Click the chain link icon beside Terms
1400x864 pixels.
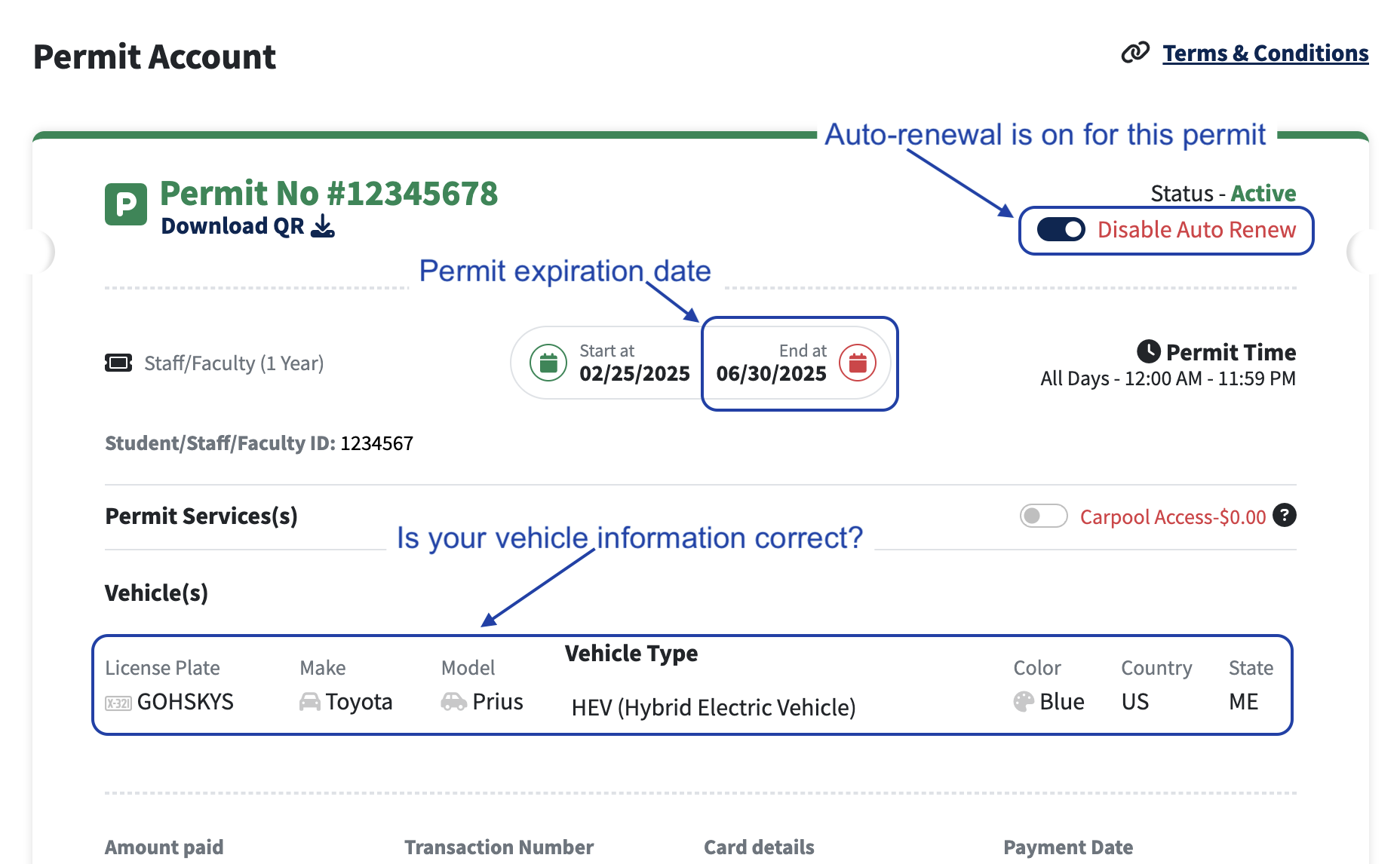tap(1135, 53)
